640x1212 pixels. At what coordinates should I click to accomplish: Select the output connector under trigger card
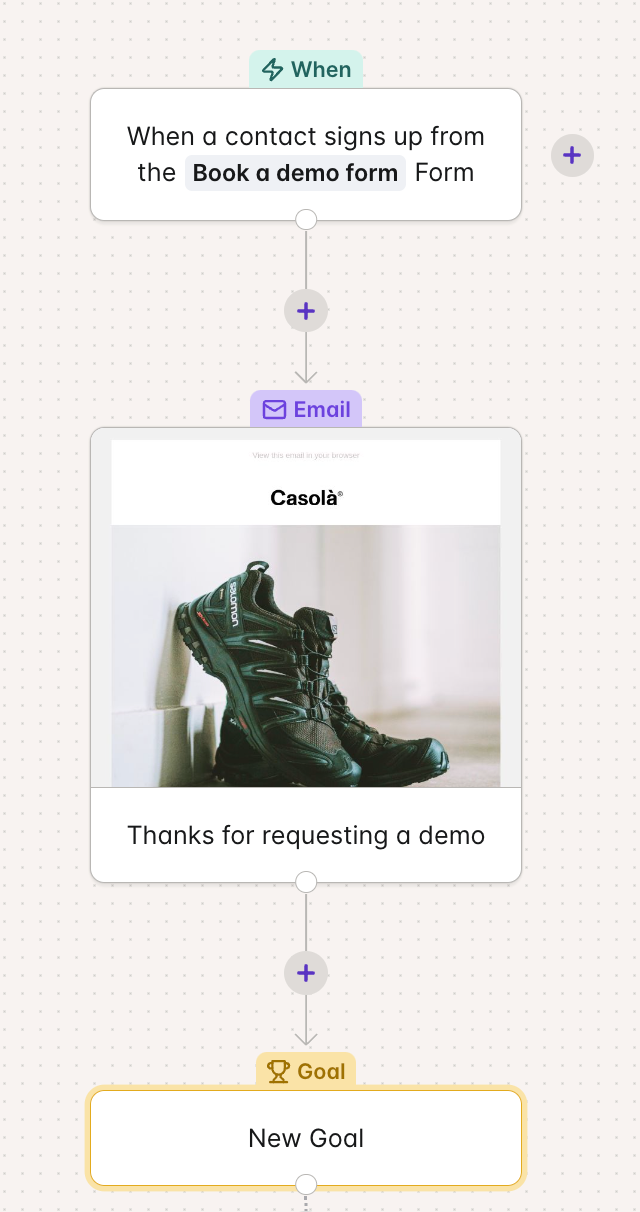[306, 220]
